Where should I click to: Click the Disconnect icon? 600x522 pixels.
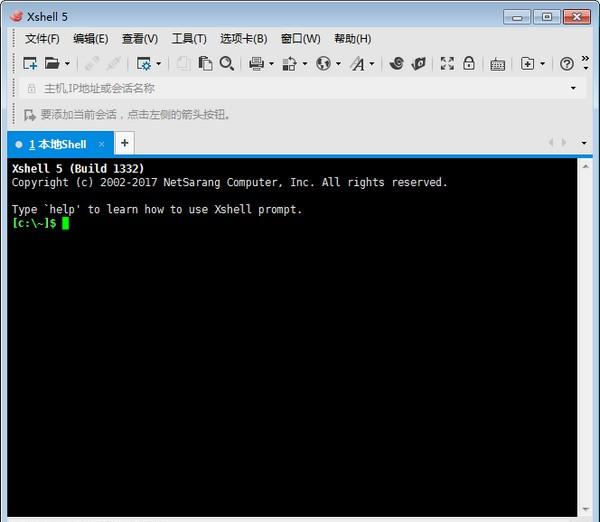click(x=113, y=64)
